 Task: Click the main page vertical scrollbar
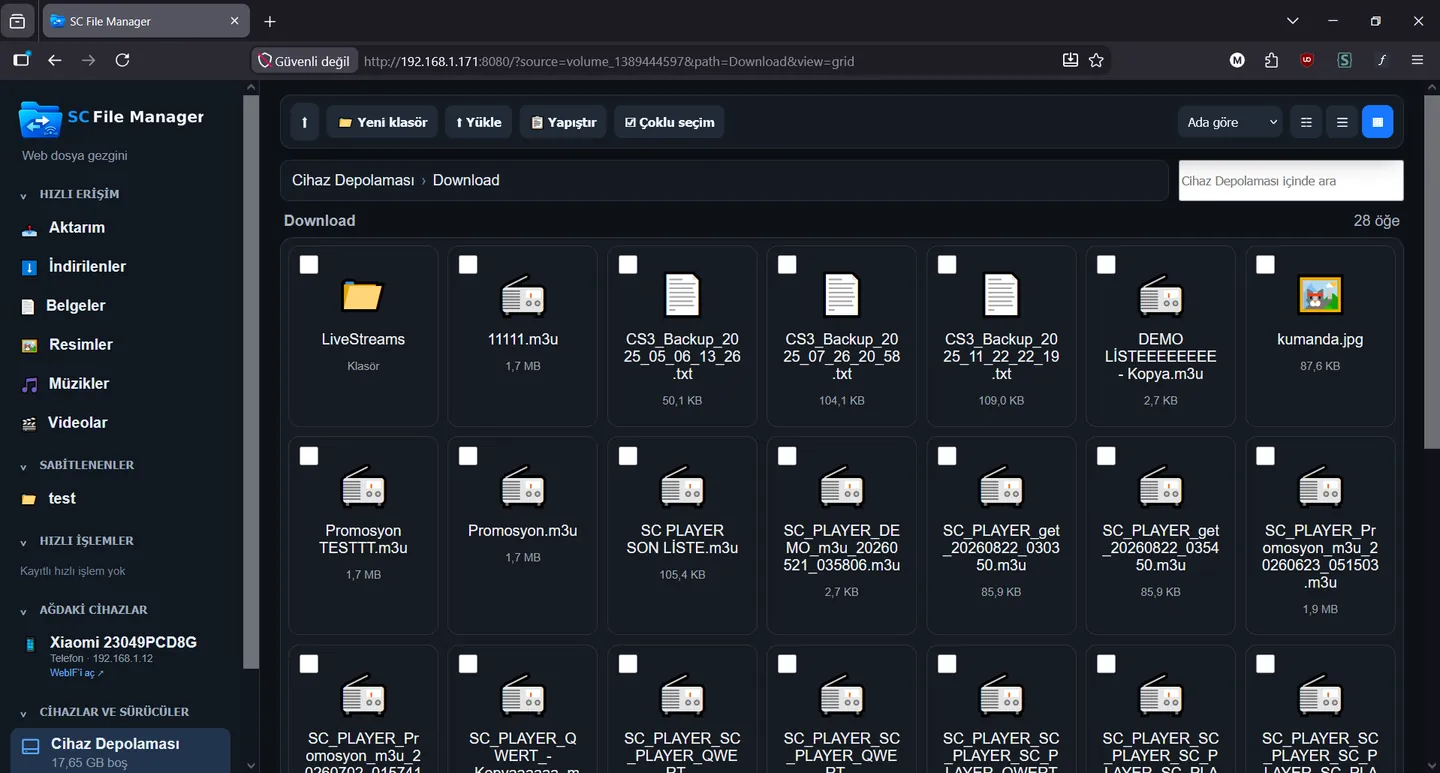pos(1432,270)
